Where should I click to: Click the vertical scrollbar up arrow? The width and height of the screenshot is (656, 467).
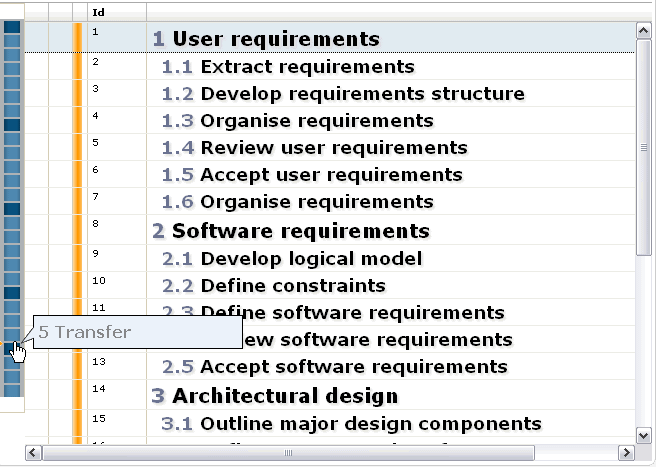[x=643, y=31]
